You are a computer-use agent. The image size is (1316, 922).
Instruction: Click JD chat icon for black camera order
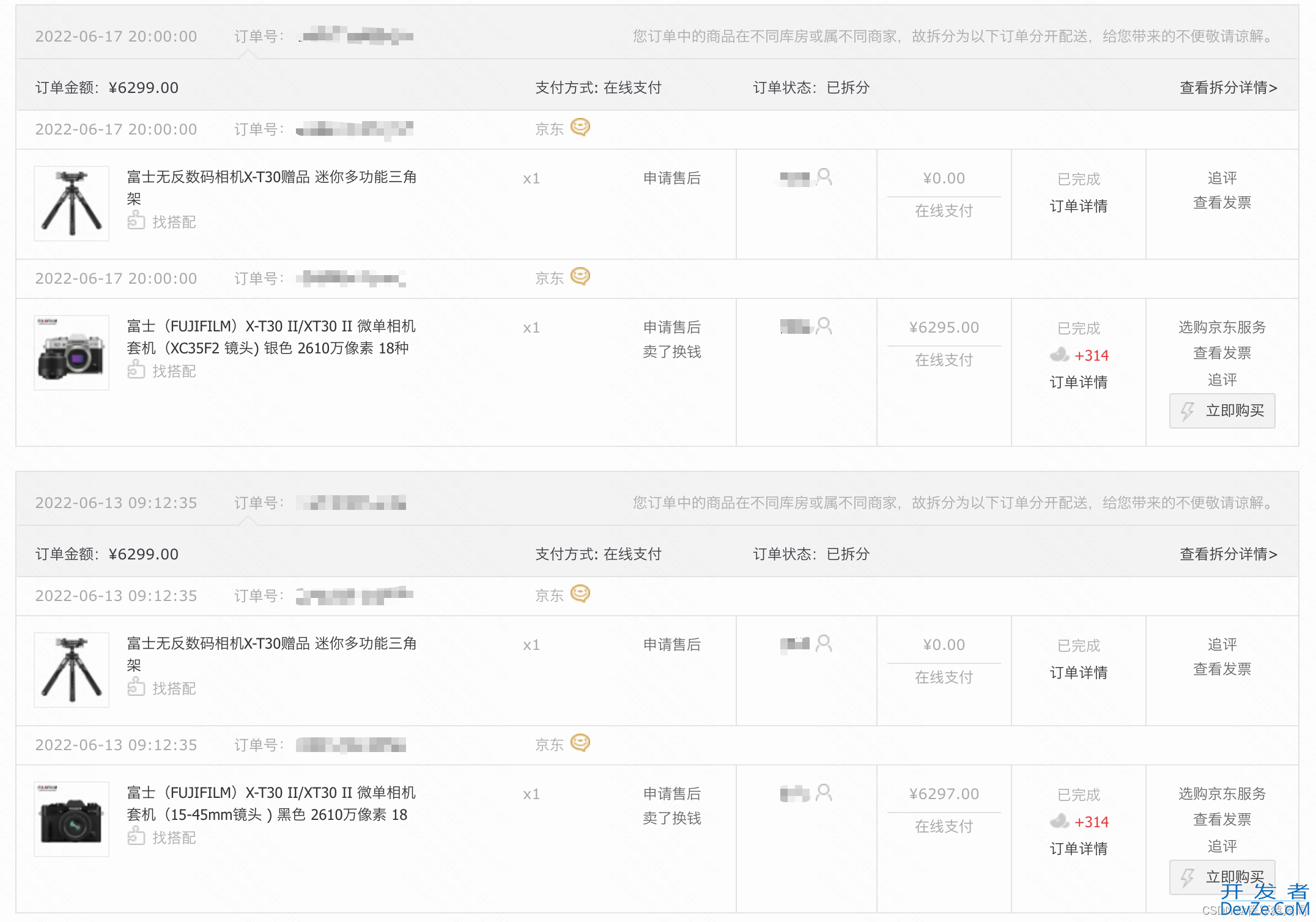580,743
